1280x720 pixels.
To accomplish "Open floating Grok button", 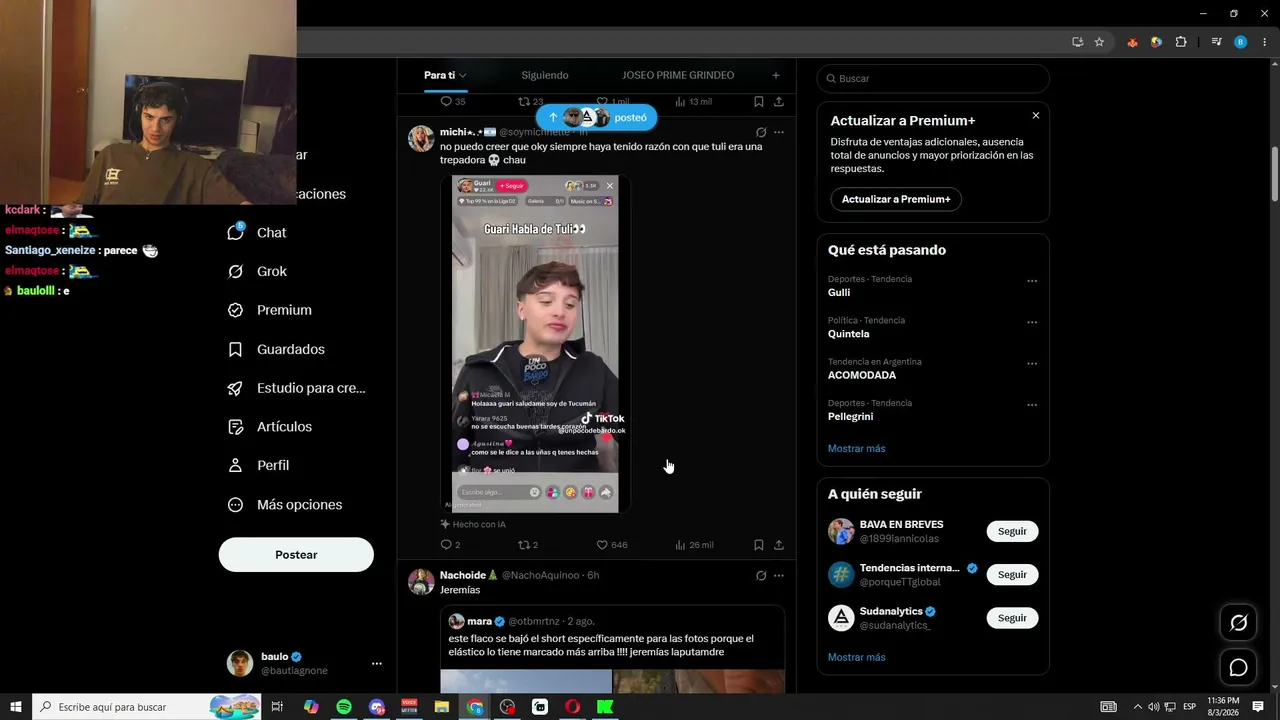I will pyautogui.click(x=1238, y=623).
